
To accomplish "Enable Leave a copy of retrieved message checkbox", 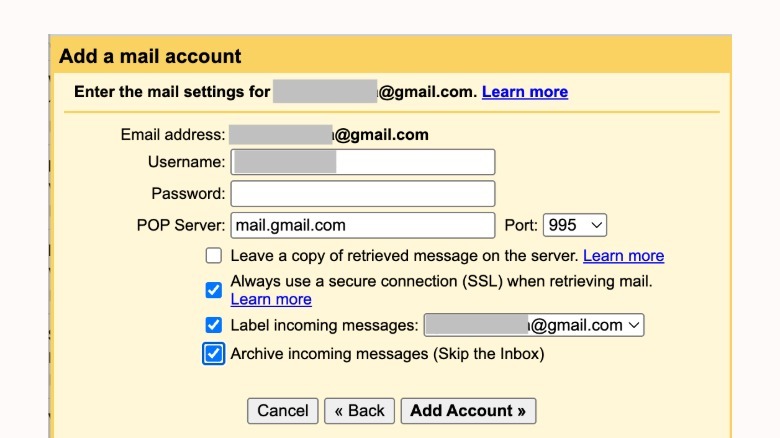I will click(x=214, y=256).
